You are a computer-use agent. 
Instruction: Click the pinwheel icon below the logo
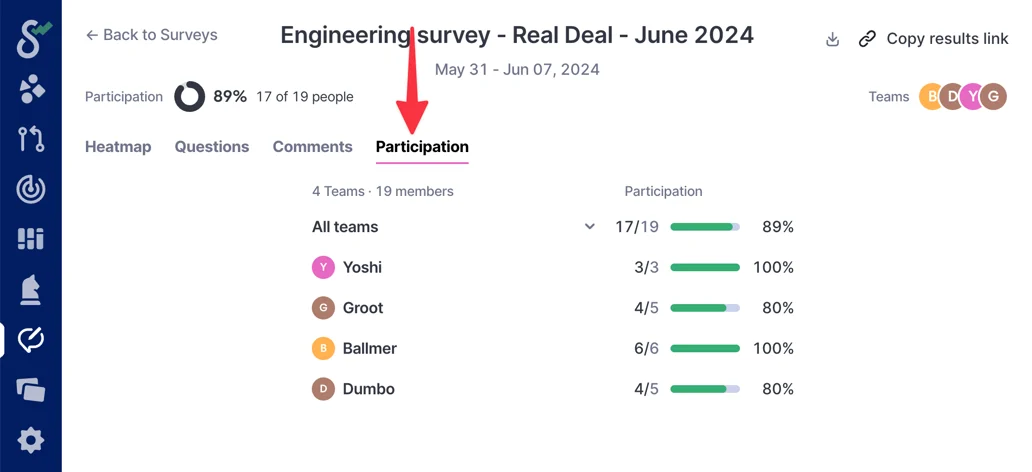(x=31, y=89)
